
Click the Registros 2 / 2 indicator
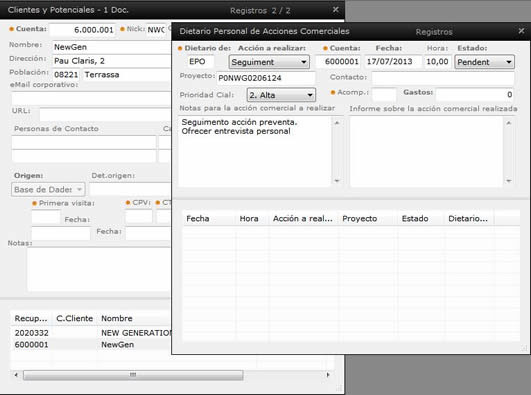click(260, 11)
